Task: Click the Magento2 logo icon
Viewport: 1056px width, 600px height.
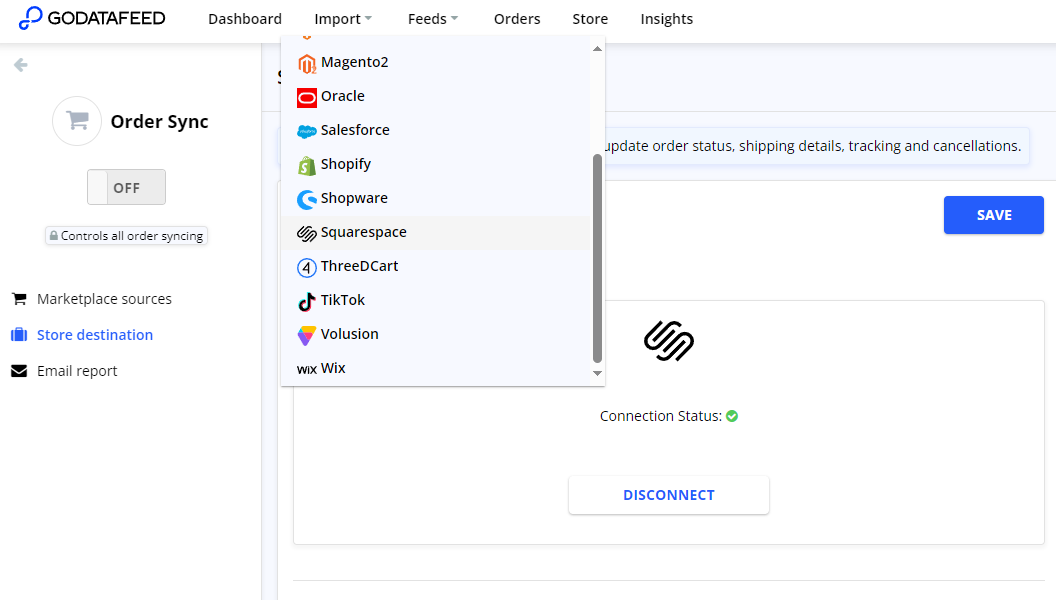Action: click(x=306, y=63)
